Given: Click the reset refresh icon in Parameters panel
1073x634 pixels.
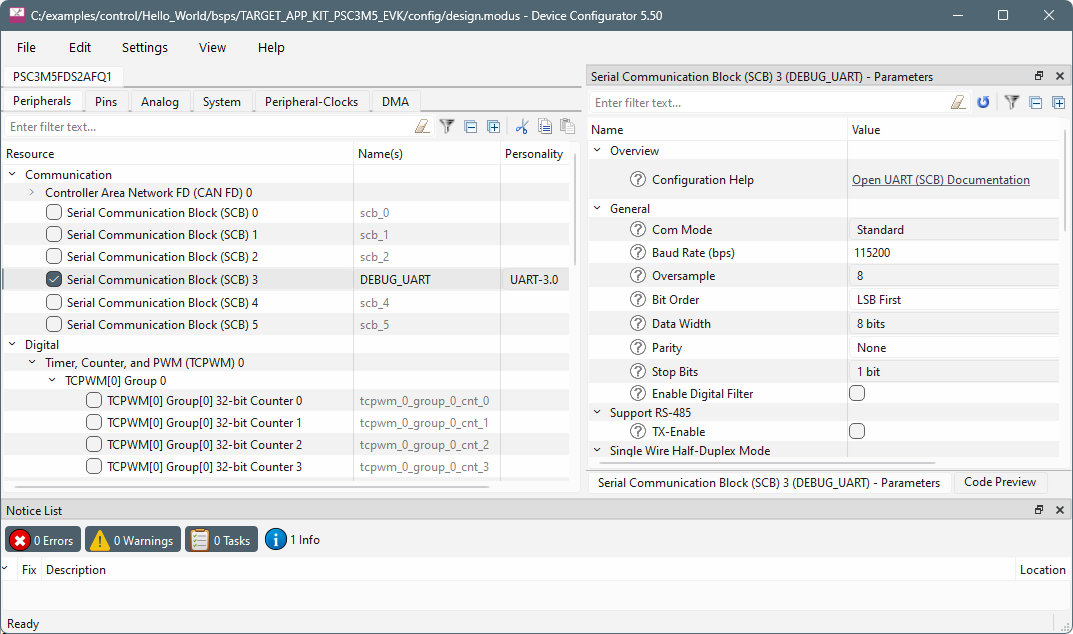Looking at the screenshot, I should click(x=983, y=103).
